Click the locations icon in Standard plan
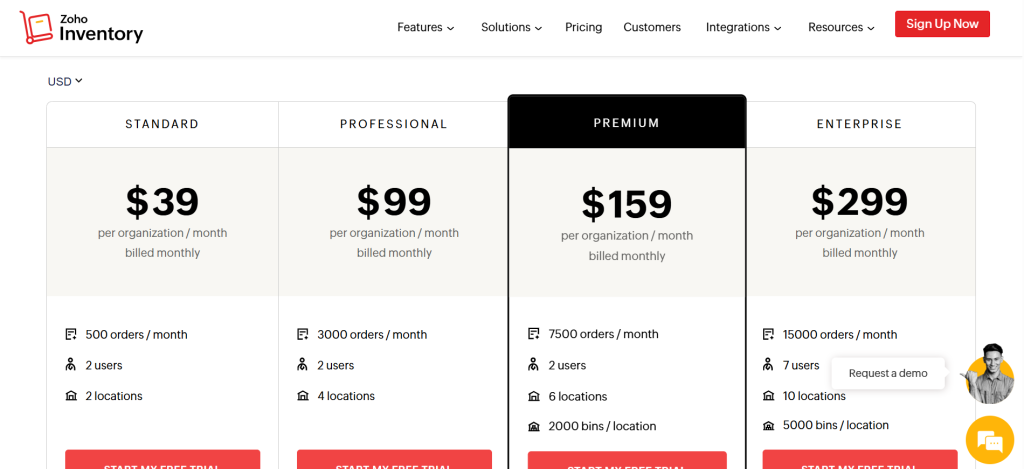 (71, 396)
